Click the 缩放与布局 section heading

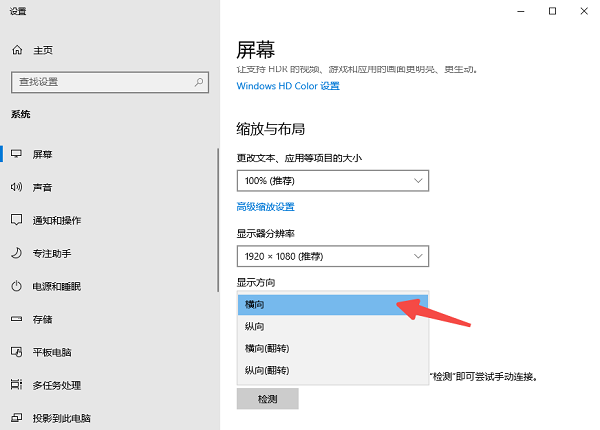click(271, 129)
